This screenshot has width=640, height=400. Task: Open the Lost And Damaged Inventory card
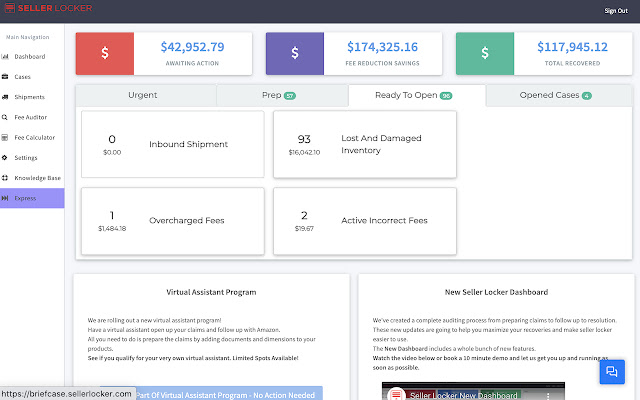365,144
